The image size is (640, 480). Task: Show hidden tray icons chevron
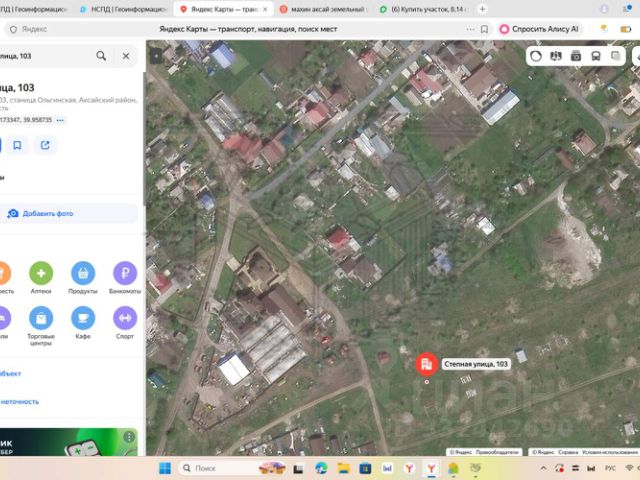(x=543, y=468)
